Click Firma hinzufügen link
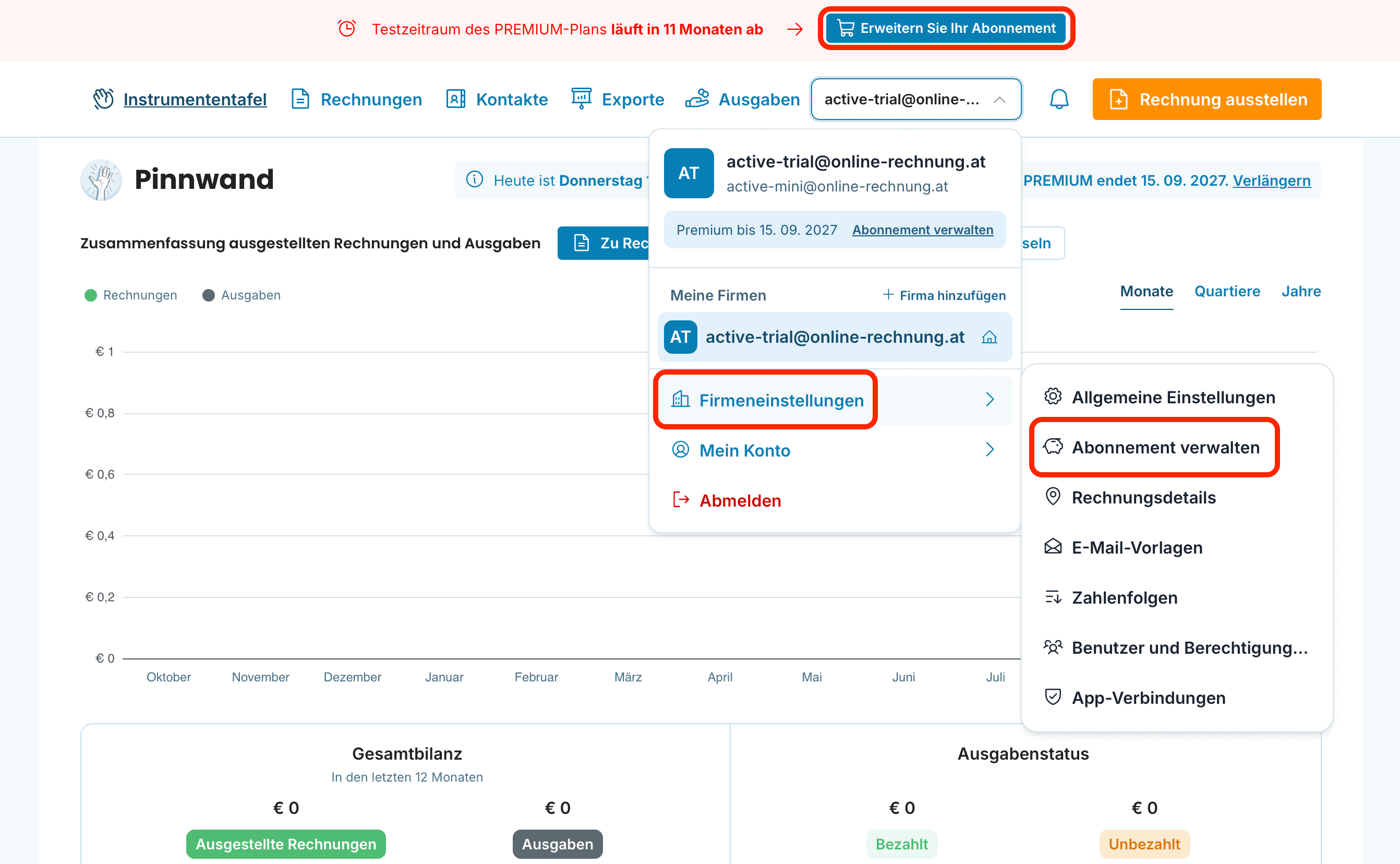This screenshot has height=864, width=1400. [x=944, y=295]
